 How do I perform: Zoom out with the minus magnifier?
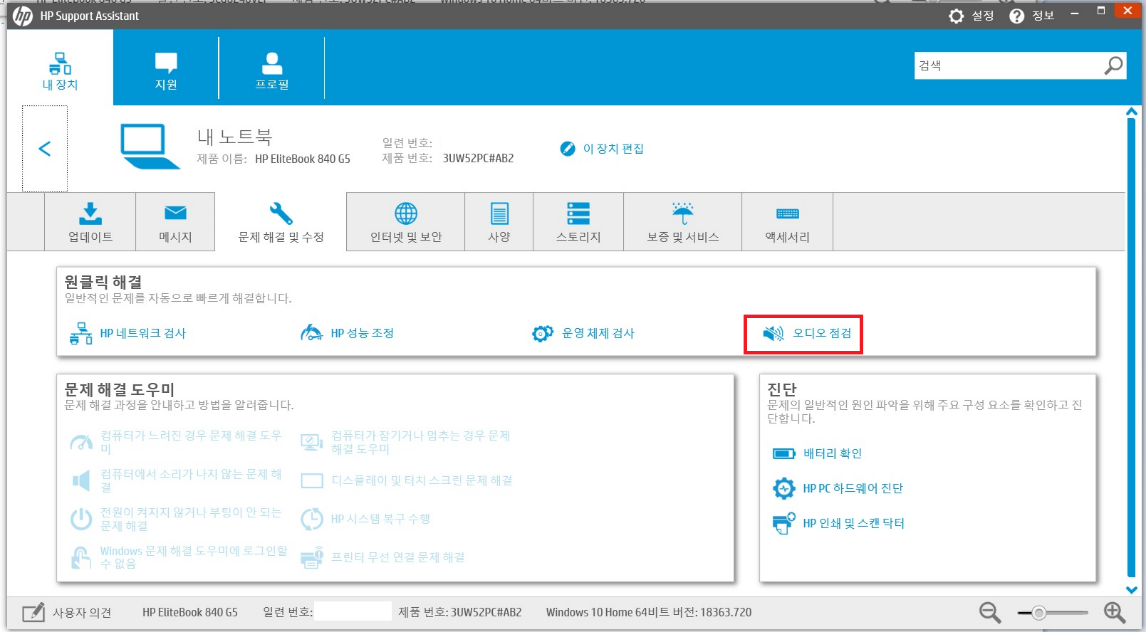990,612
